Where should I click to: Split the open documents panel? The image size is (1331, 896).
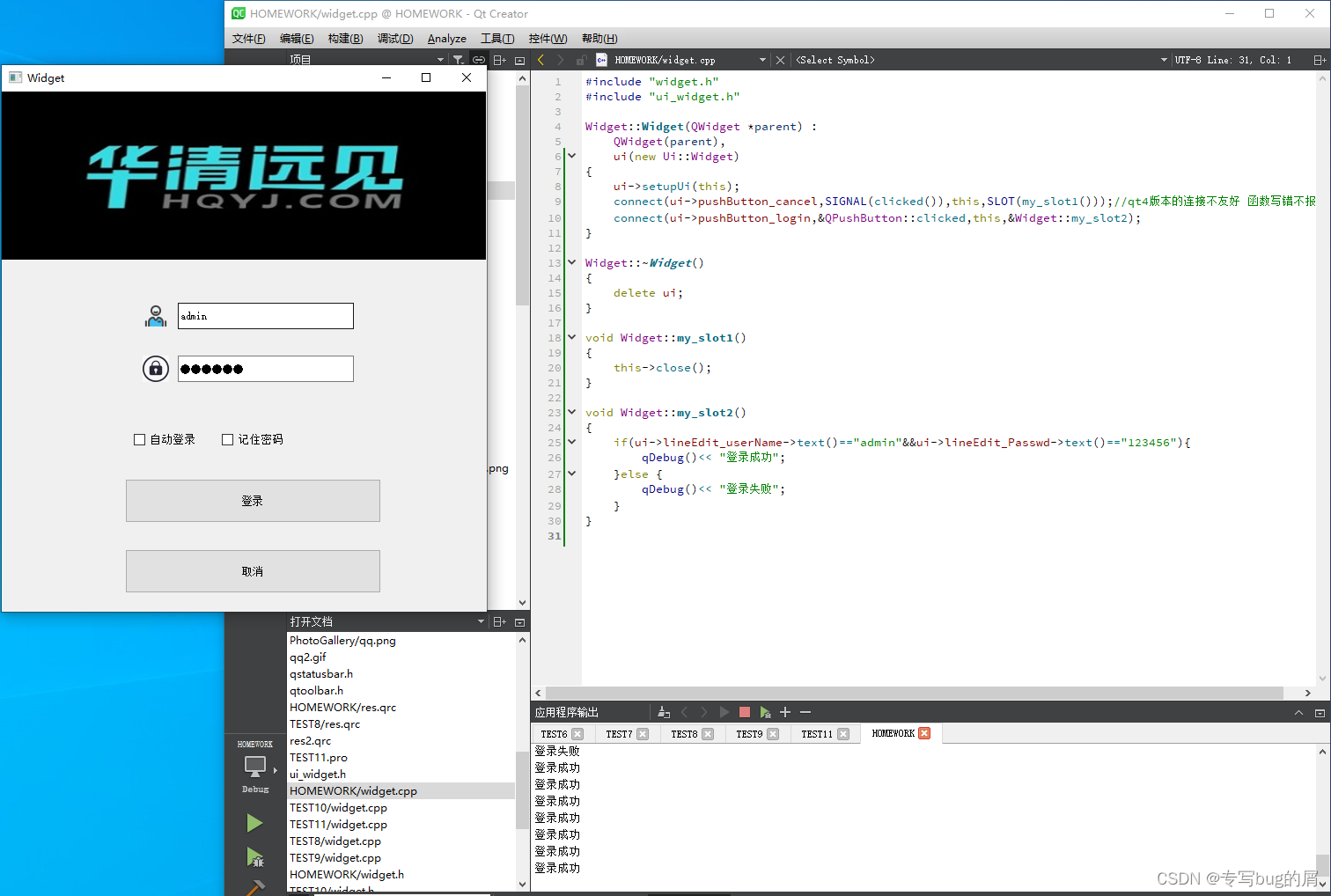(499, 621)
